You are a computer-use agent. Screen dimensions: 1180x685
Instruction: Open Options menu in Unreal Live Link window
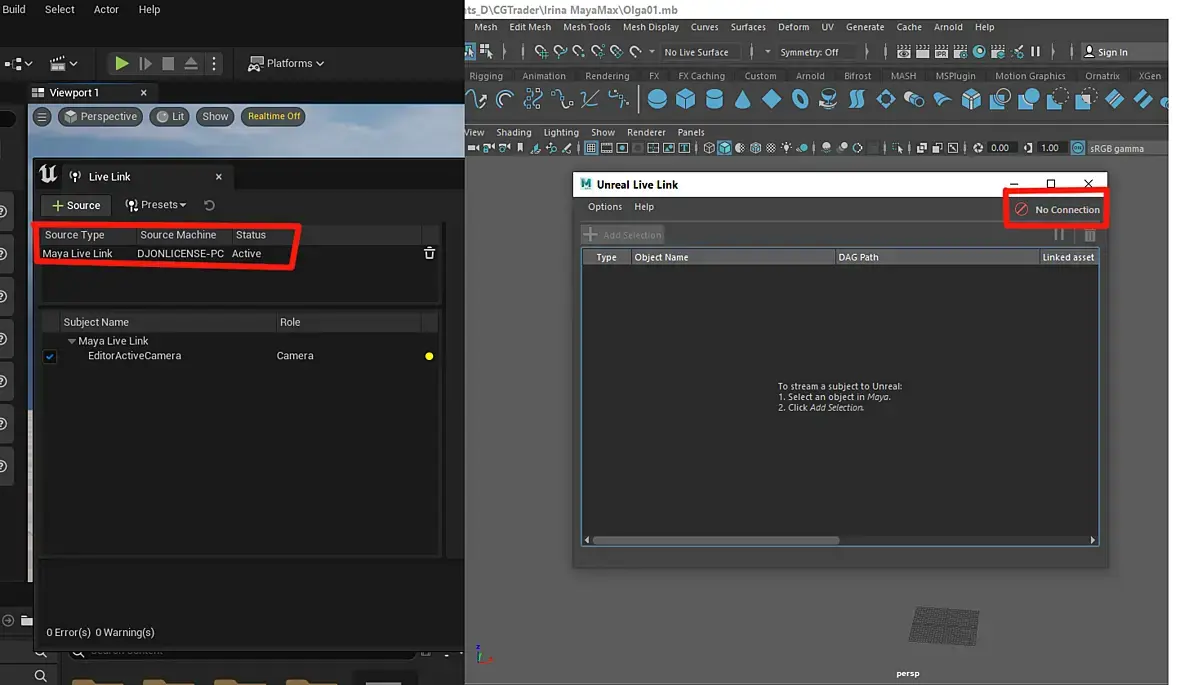pyautogui.click(x=604, y=207)
